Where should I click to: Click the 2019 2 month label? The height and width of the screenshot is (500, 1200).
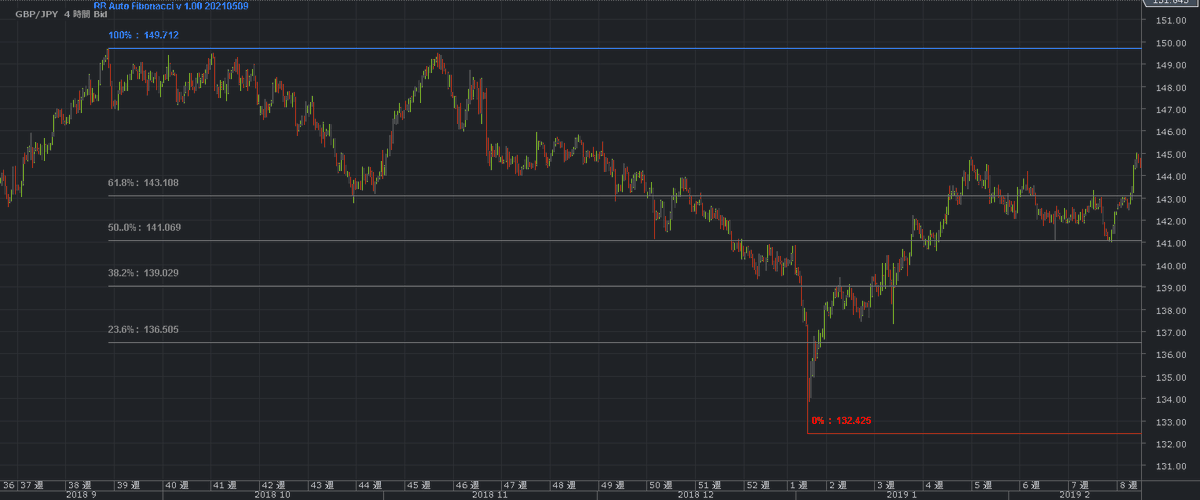click(1076, 494)
